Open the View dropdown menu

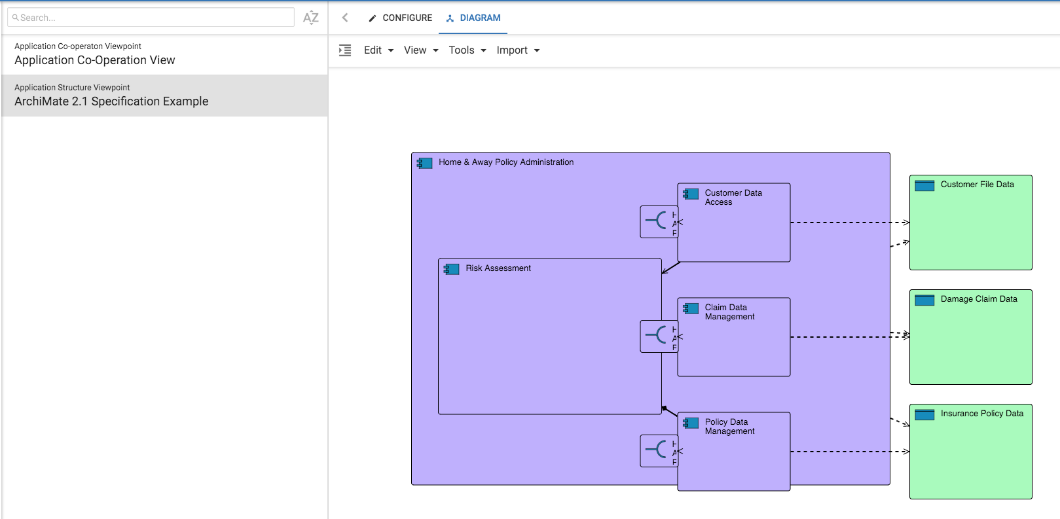click(420, 50)
